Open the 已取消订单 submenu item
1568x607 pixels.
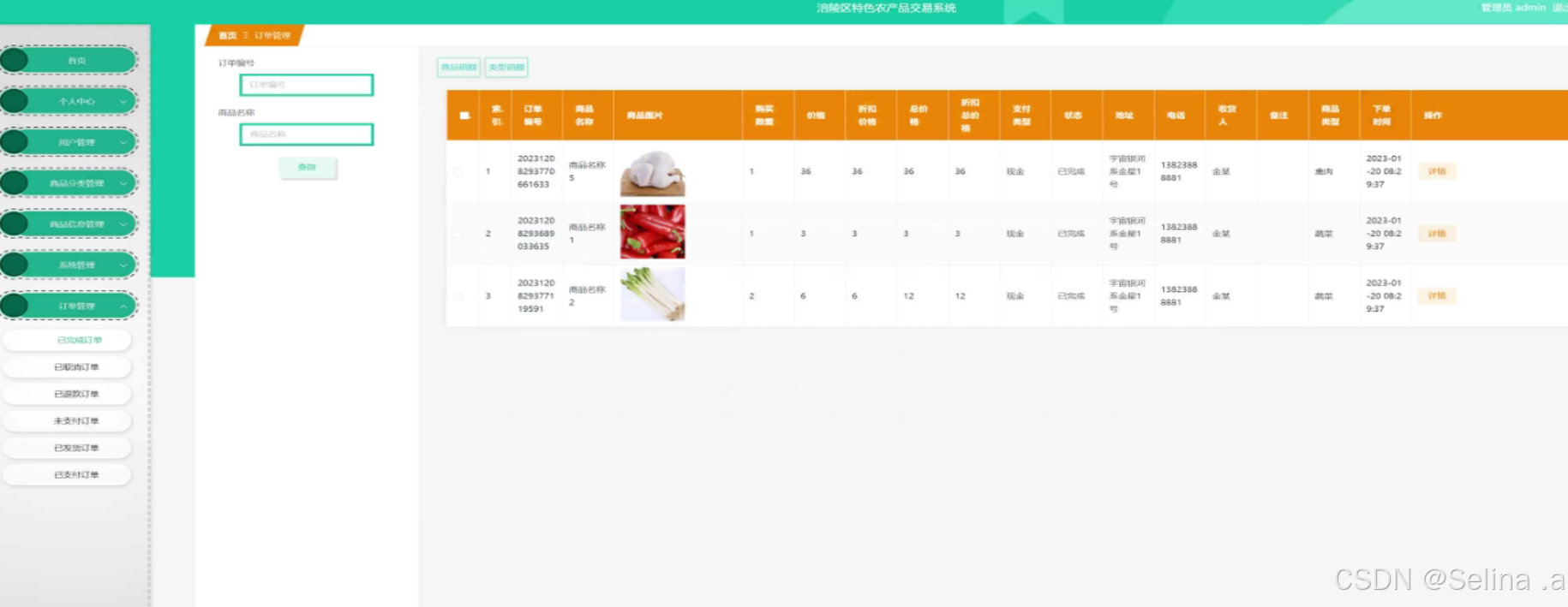pos(68,367)
